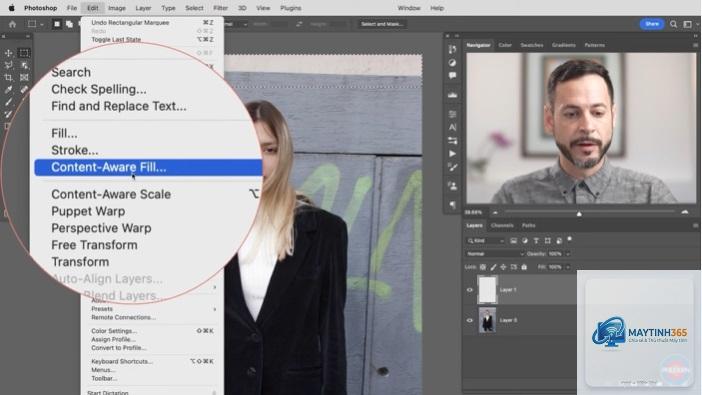
Task: Click the Navigator zoom slider handle
Action: click(579, 214)
